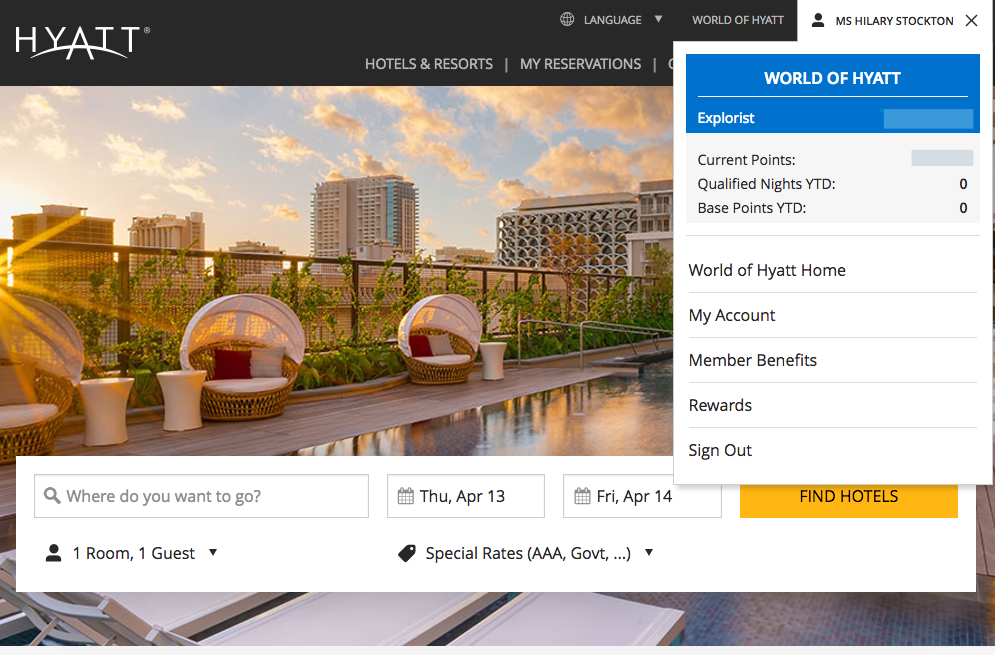Screen dimensions: 995x655
Task: Click the WORLD OF HYATT panel header
Action: (x=833, y=78)
